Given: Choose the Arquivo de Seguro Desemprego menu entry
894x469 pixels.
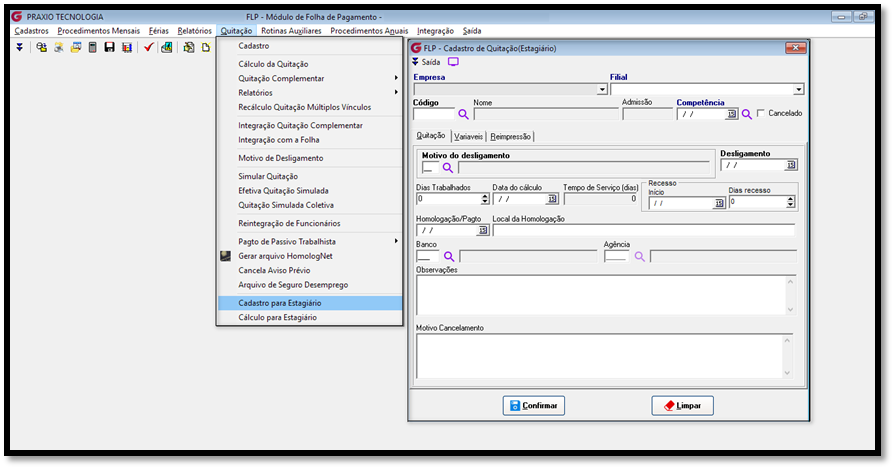Looking at the screenshot, I should (x=310, y=284).
